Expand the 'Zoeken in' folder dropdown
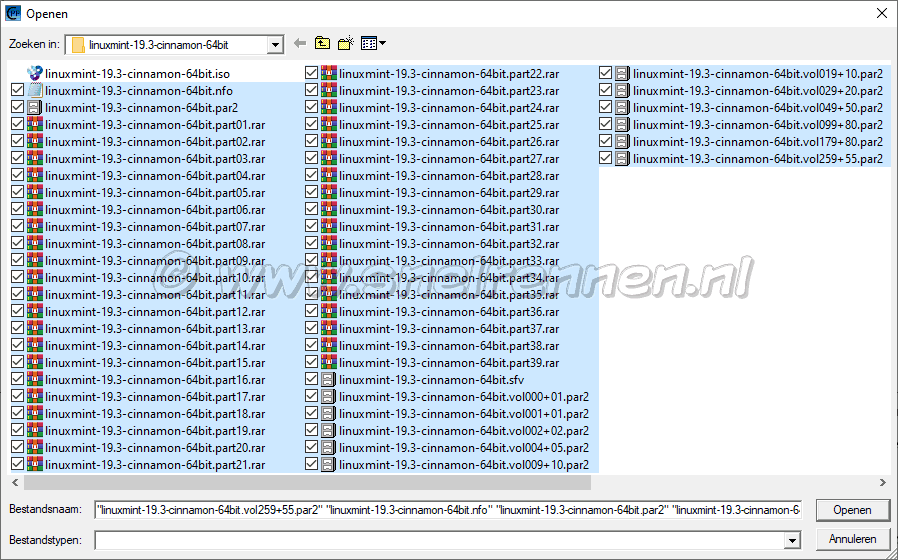This screenshot has height=560, width=898. pos(275,45)
